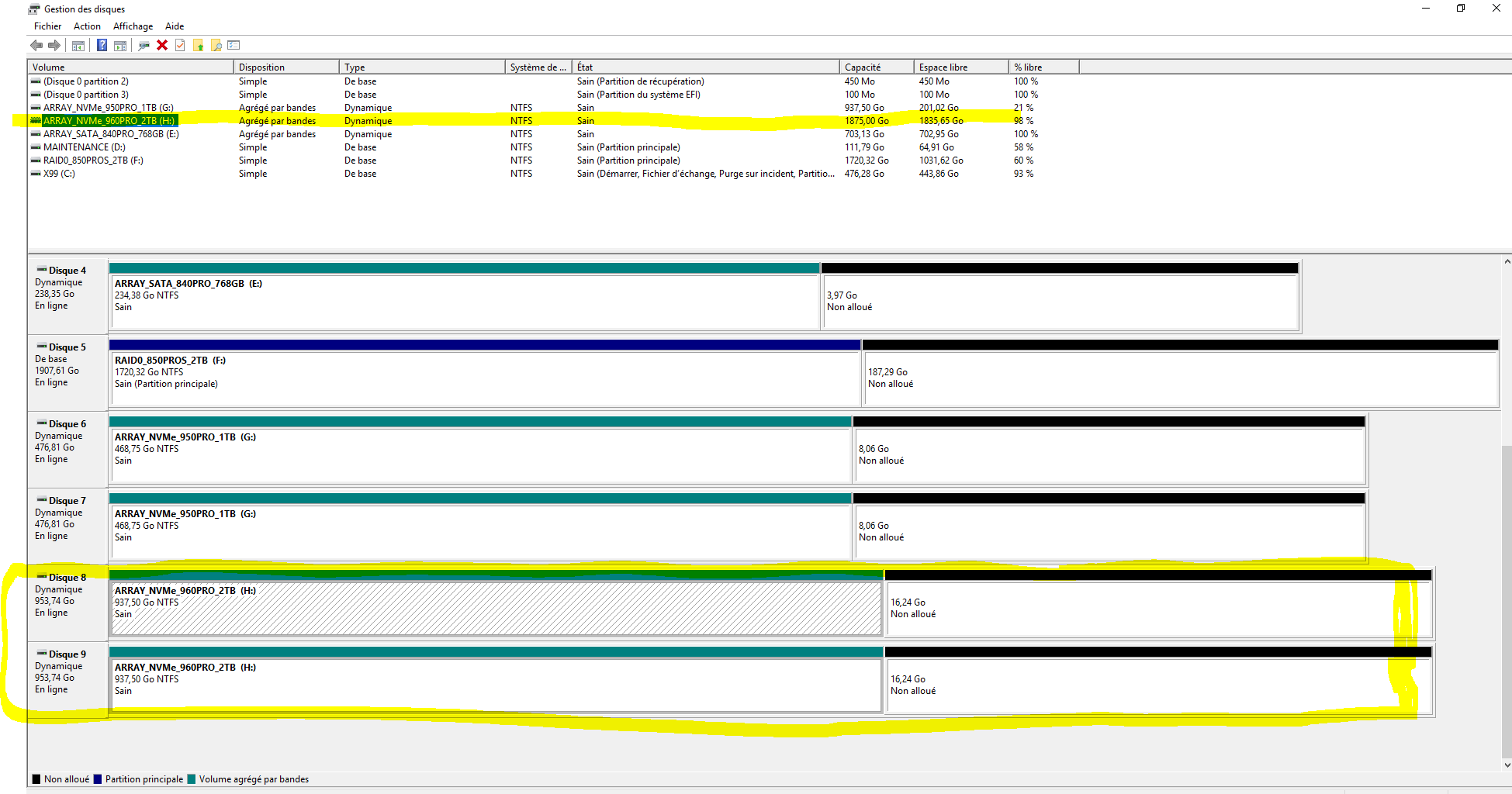
Task: Sort by the % libre column header
Action: 1043,67
